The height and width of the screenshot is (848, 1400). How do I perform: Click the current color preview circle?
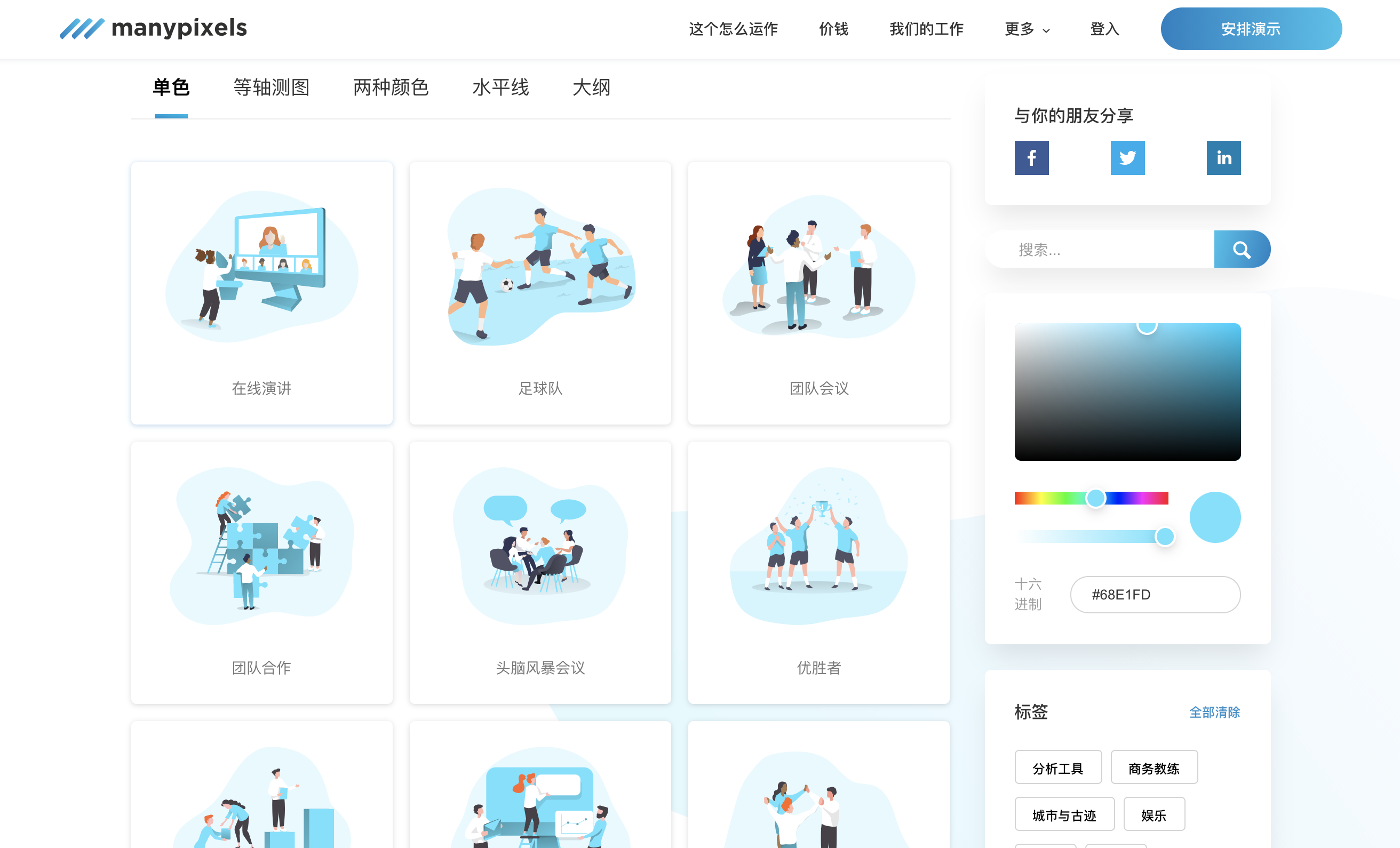tap(1215, 517)
